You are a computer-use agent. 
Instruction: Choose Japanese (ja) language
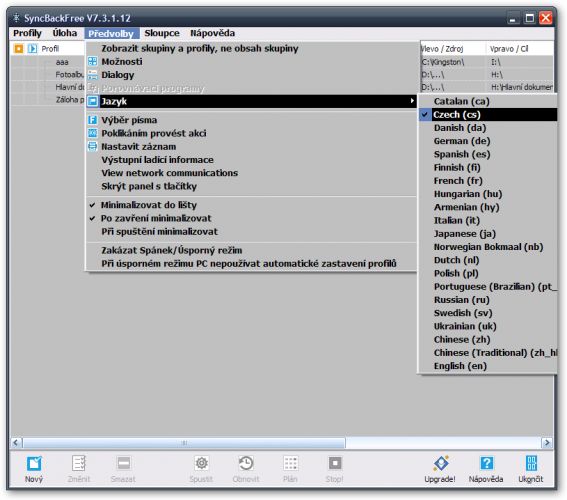click(x=487, y=234)
